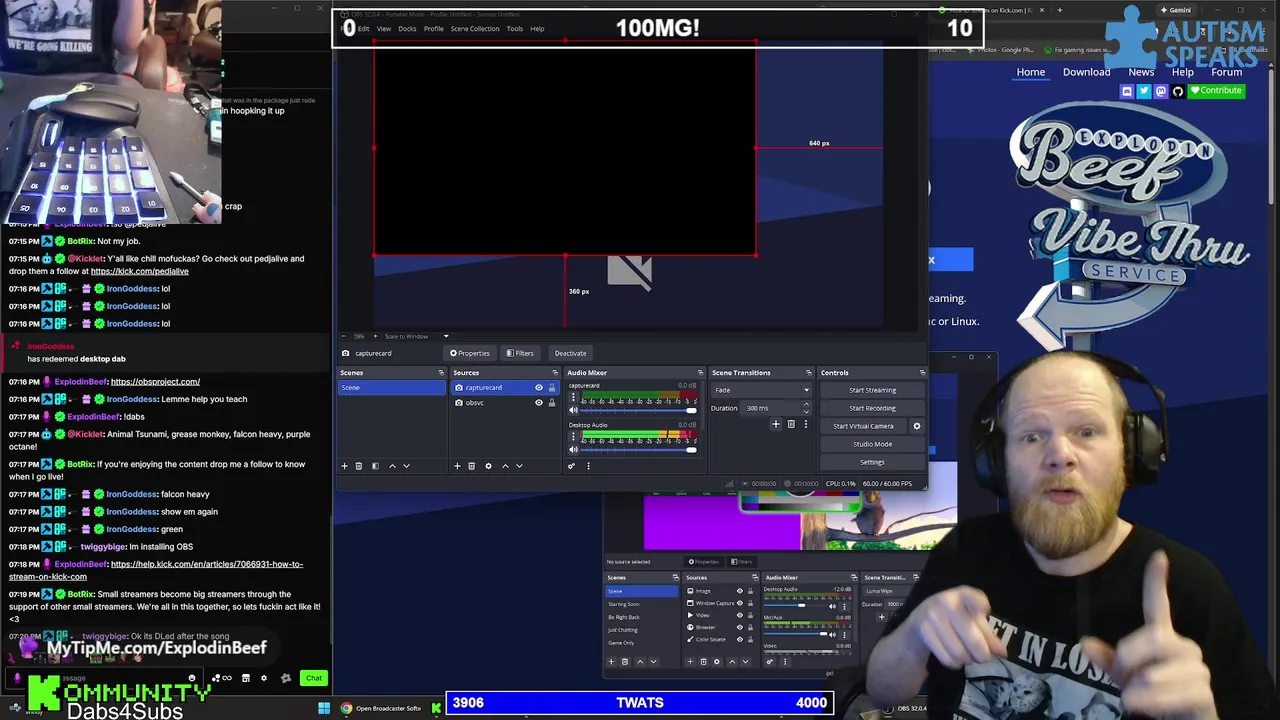Remove selected scene with trash icon
Screen dimensions: 1280x720
pos(359,466)
